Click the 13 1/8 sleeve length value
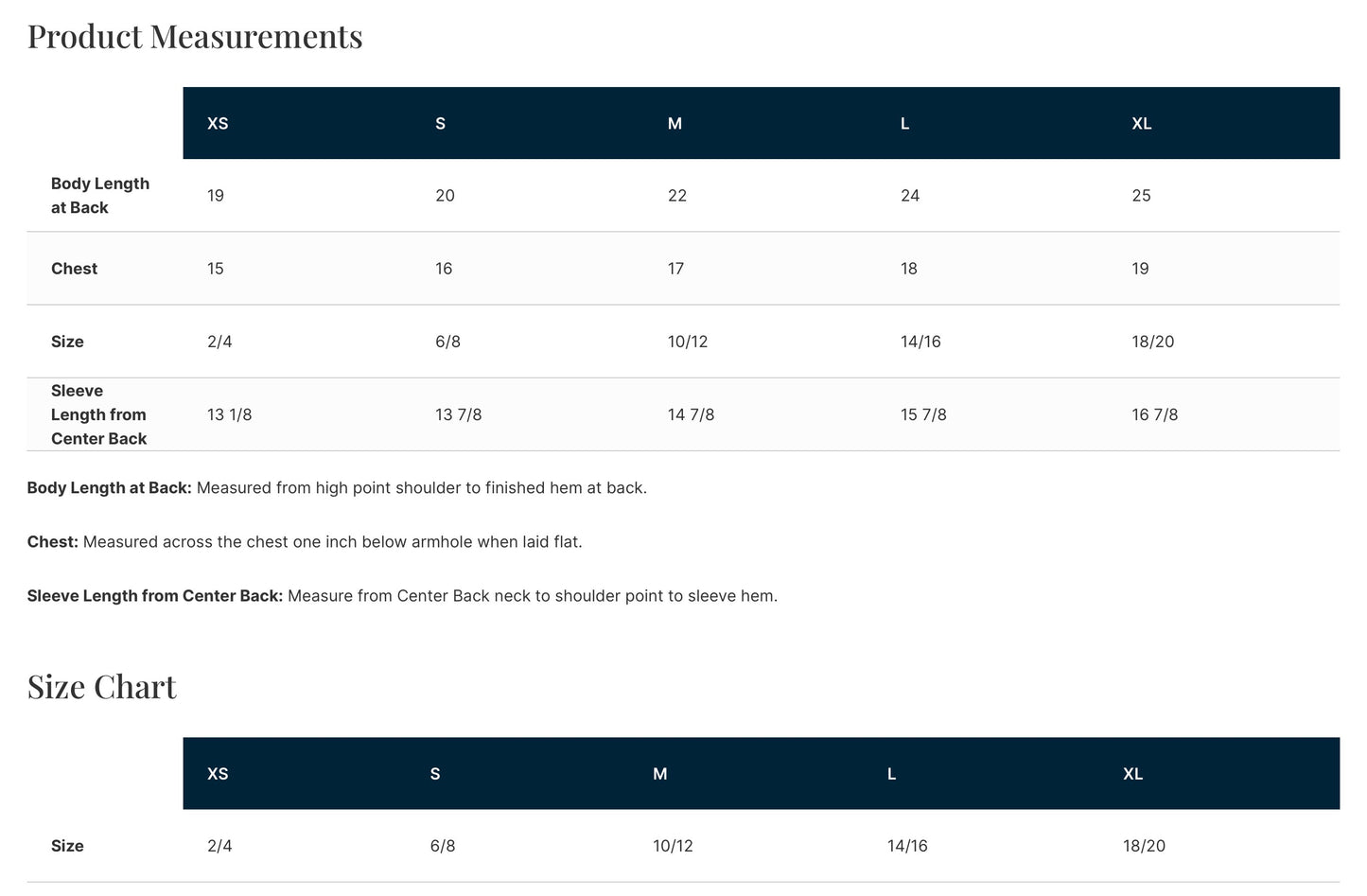Image resolution: width=1367 pixels, height=896 pixels. point(230,414)
